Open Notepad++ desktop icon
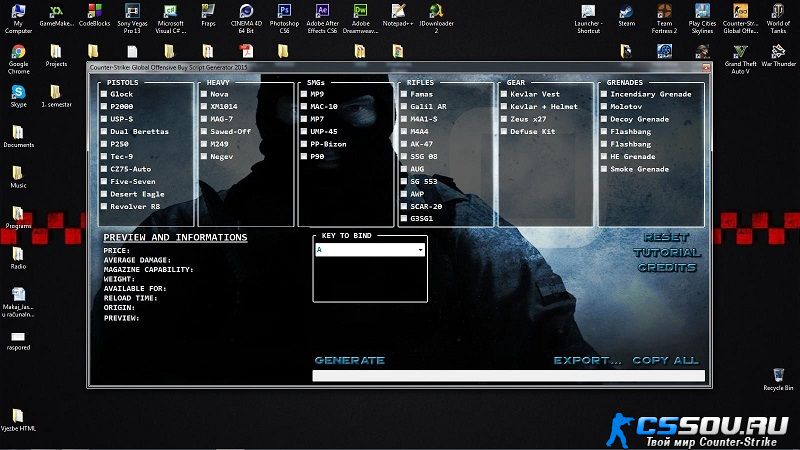This screenshot has height=450, width=800. (x=398, y=15)
